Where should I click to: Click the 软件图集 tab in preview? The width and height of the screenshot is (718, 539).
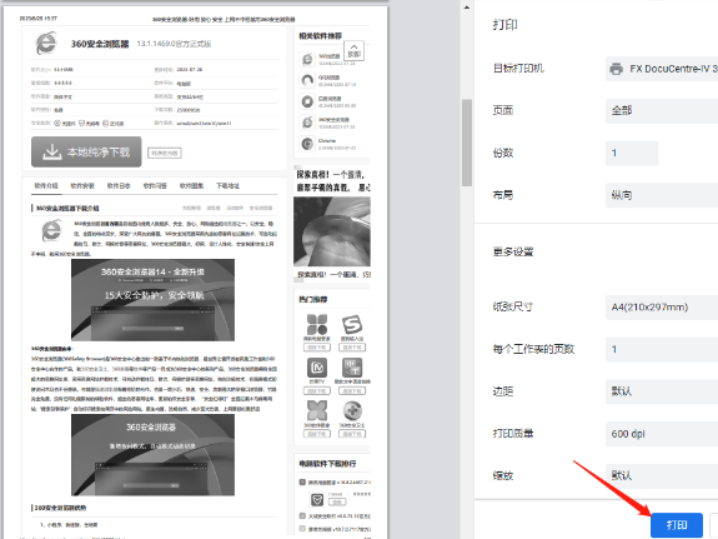tap(191, 185)
